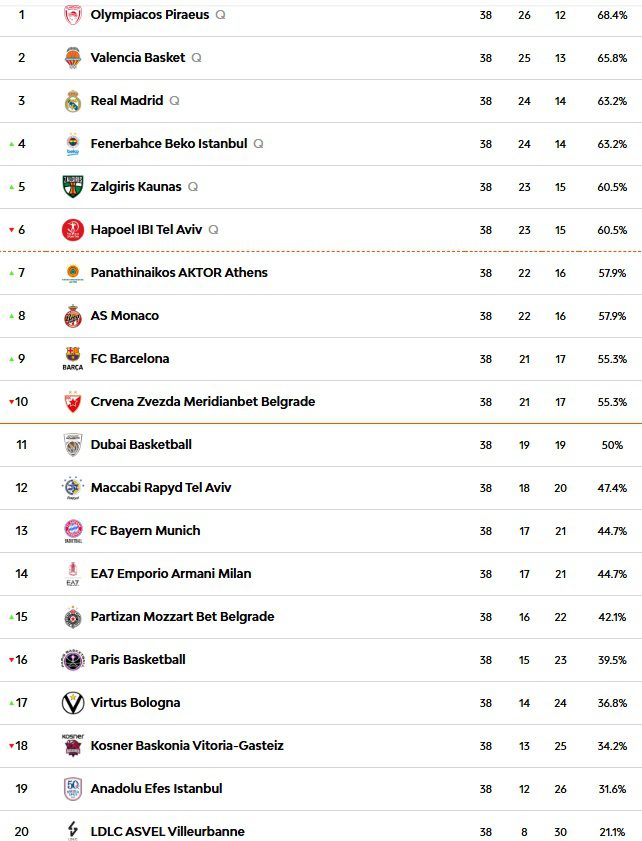Image resolution: width=642 pixels, height=841 pixels.
Task: Click the Valencia Basket team logo
Action: point(73,58)
